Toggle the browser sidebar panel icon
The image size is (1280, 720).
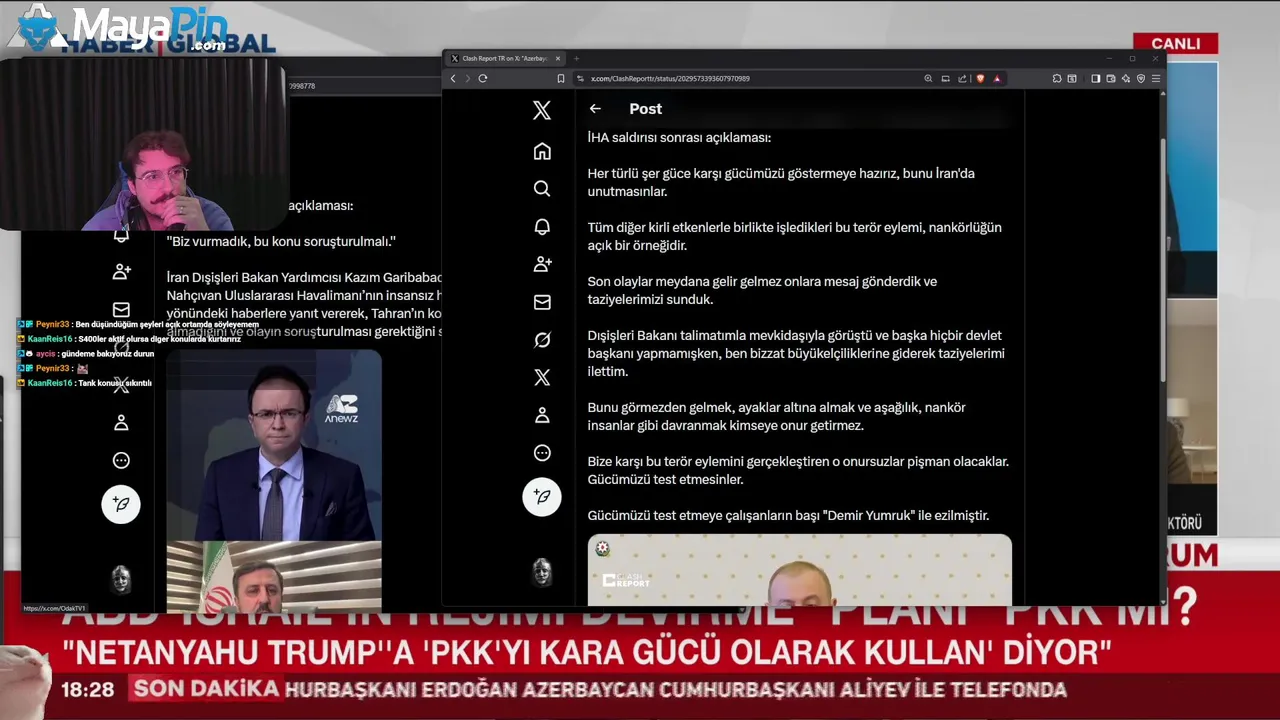coord(1096,78)
